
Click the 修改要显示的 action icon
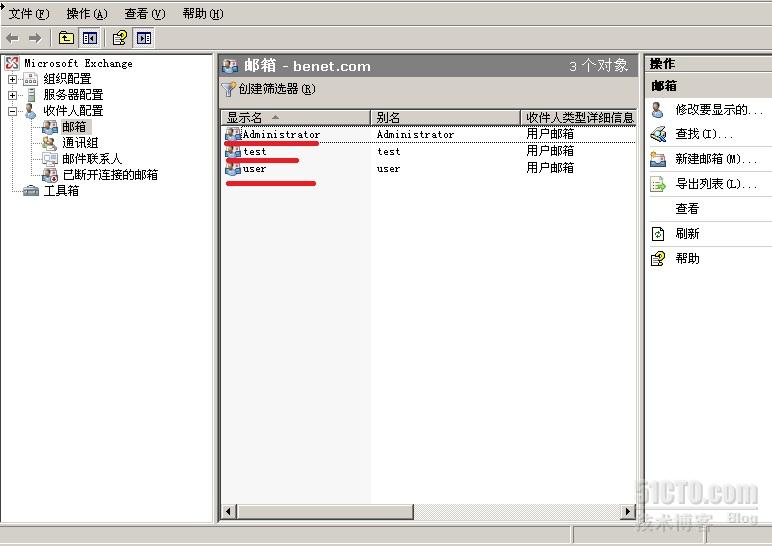[657, 110]
